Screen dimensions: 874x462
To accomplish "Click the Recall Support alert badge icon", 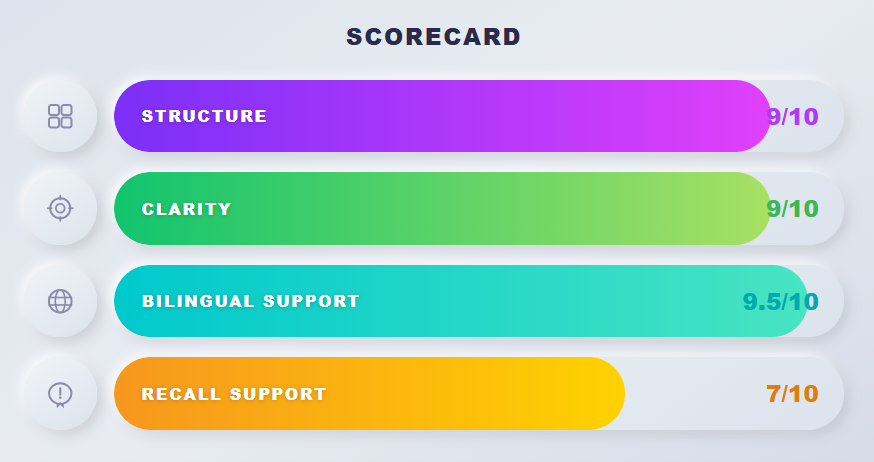I will click(60, 394).
